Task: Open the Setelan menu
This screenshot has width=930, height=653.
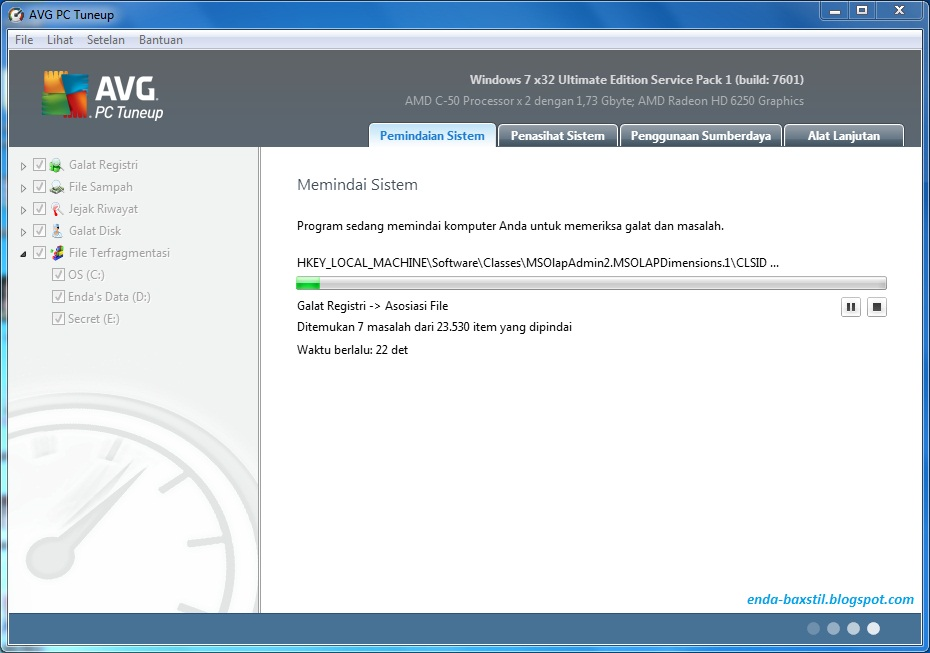Action: point(106,40)
